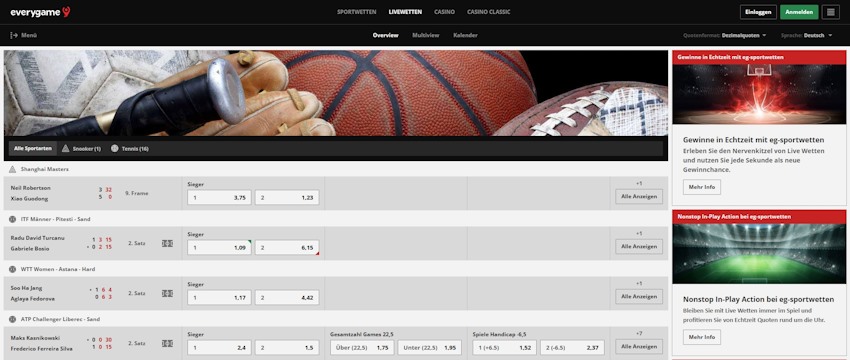
Task: Open ITF Männer - Pitesti - Sand heading
Action: point(55,219)
